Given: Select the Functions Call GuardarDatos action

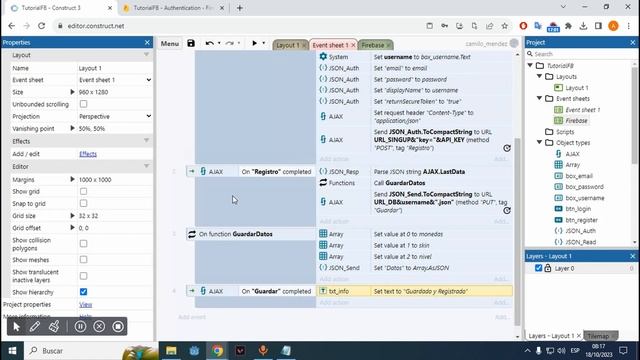Looking at the screenshot, I should pos(414,183).
